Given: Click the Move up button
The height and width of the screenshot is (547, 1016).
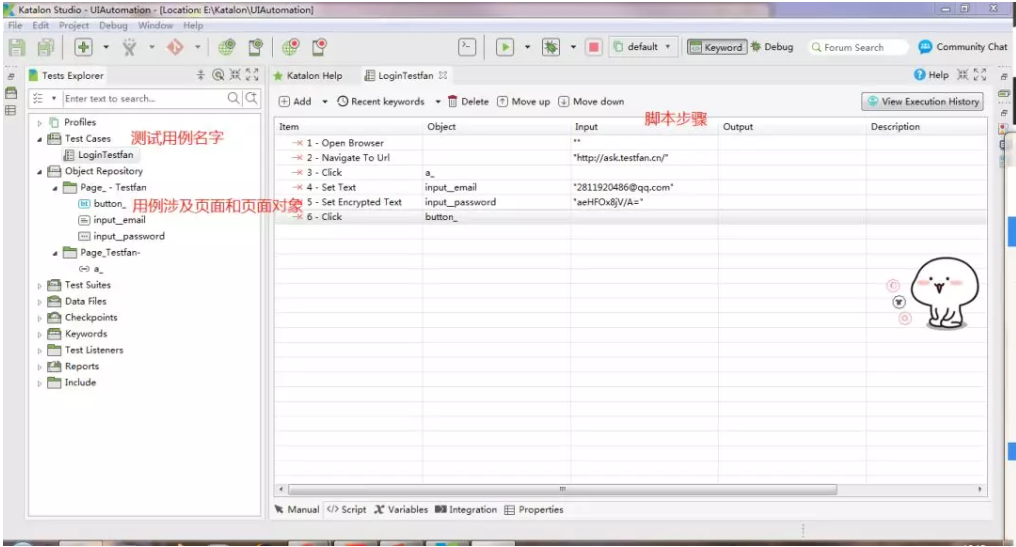Looking at the screenshot, I should pyautogui.click(x=524, y=102).
